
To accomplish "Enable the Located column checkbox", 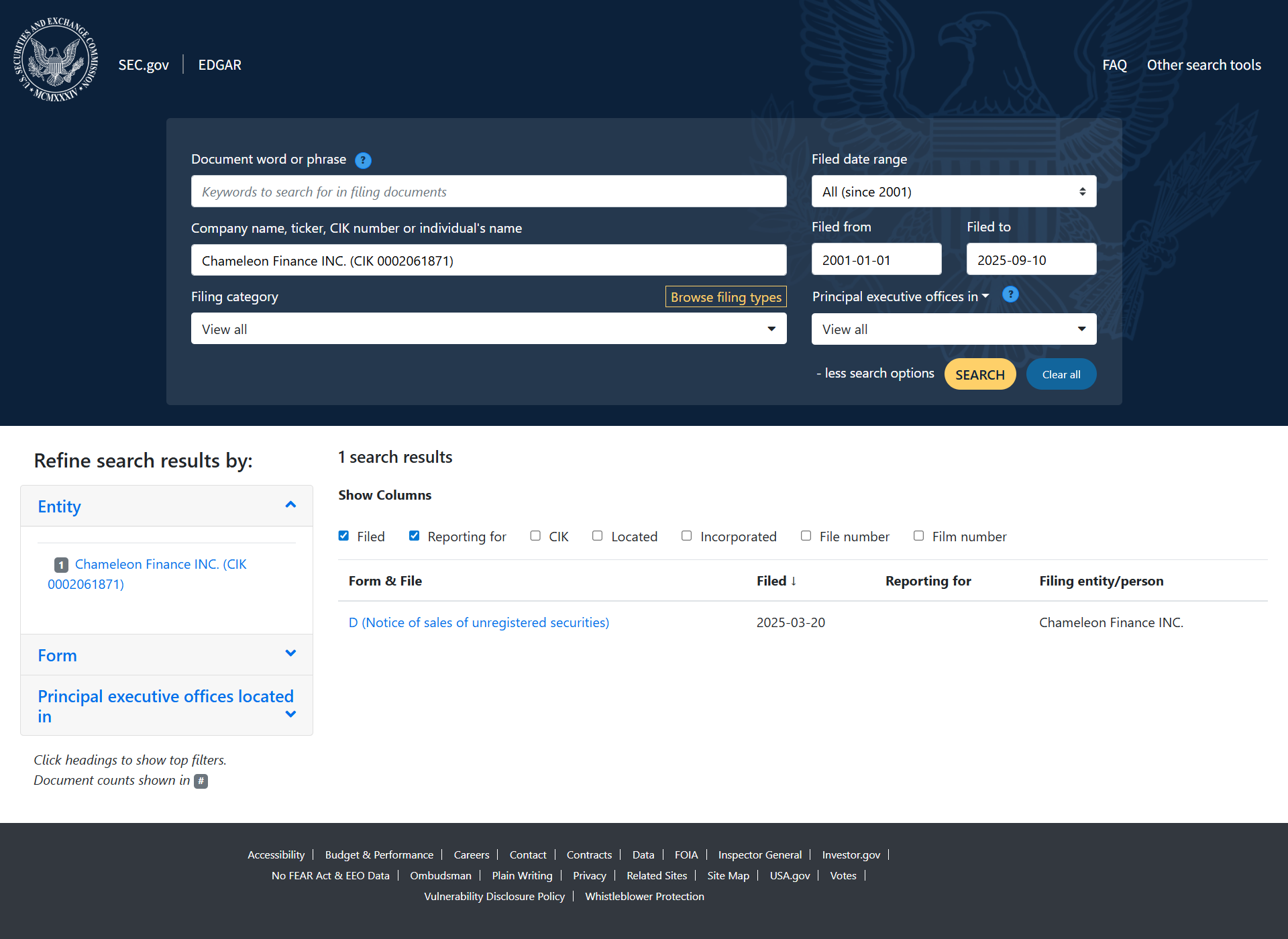I will coord(597,536).
